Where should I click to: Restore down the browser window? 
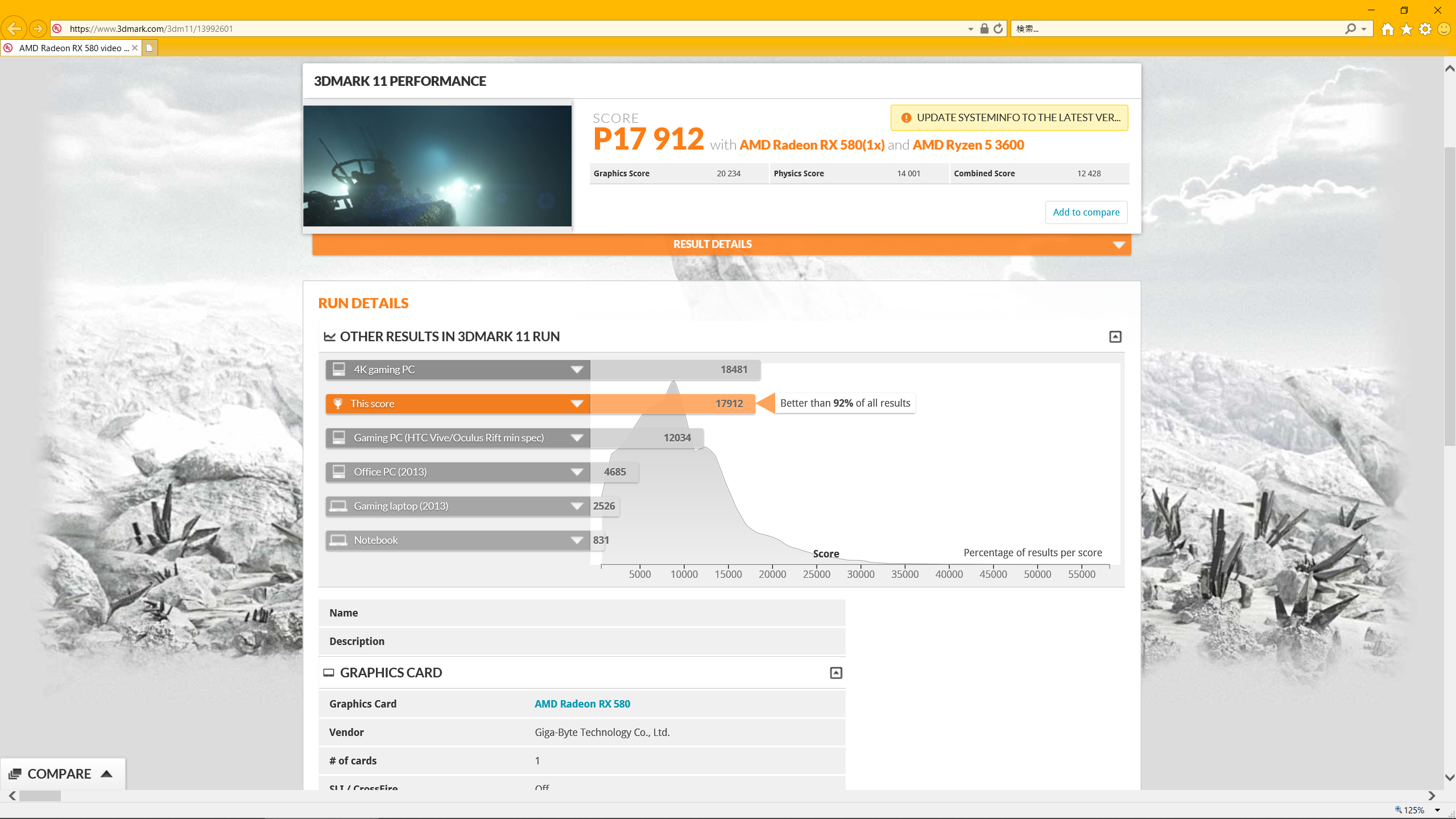tap(1404, 10)
